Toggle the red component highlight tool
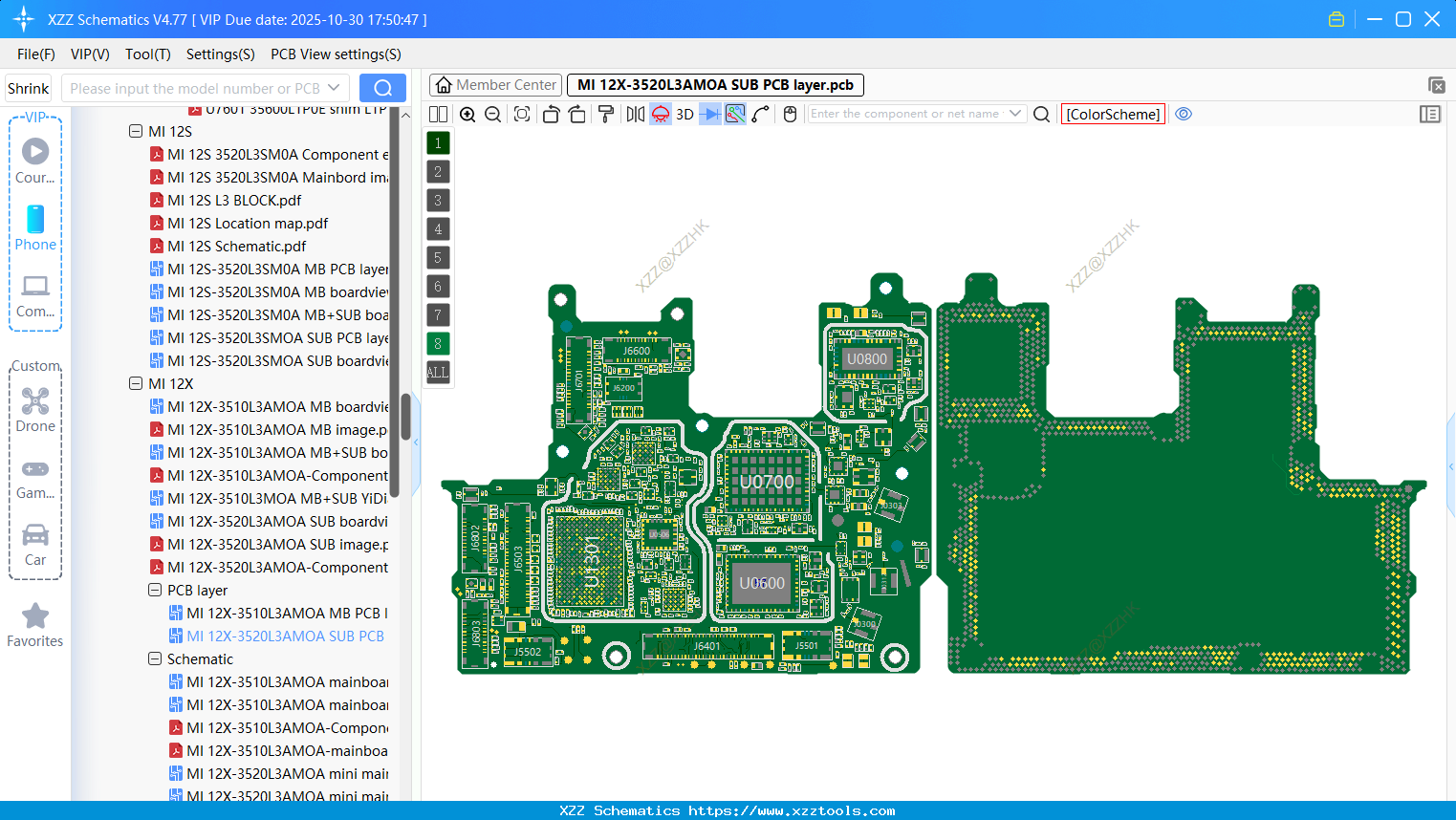Screen dimensions: 1456x820 click(660, 114)
